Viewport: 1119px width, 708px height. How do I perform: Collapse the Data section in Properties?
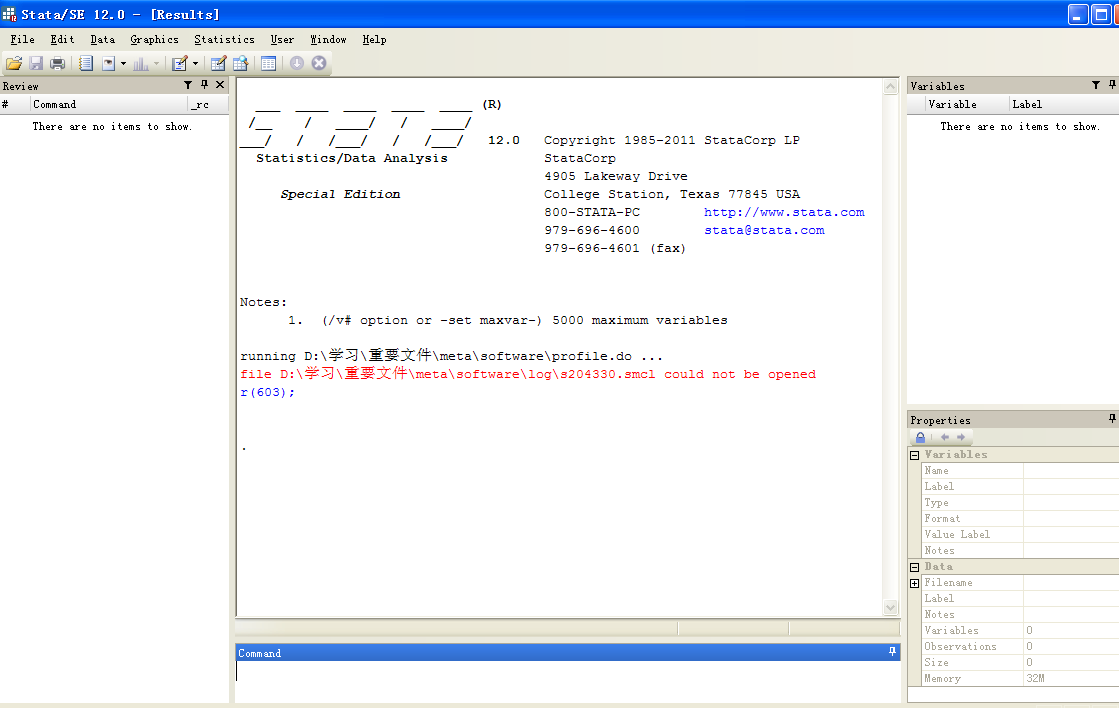914,567
